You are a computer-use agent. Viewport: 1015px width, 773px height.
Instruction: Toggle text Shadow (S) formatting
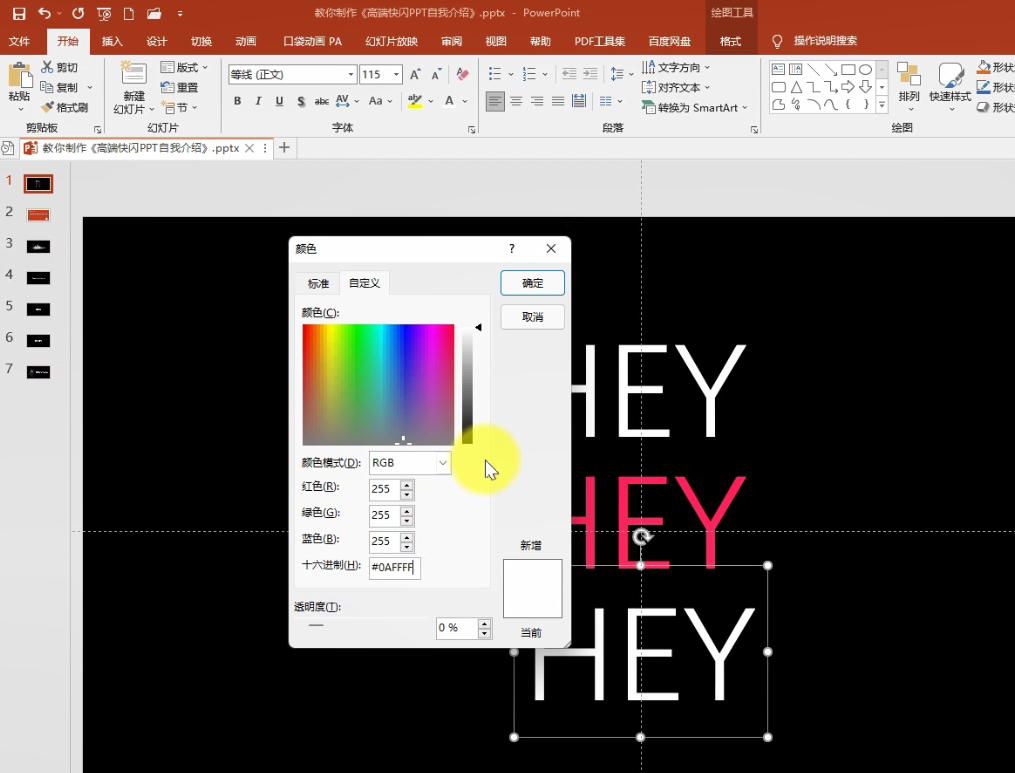point(300,101)
